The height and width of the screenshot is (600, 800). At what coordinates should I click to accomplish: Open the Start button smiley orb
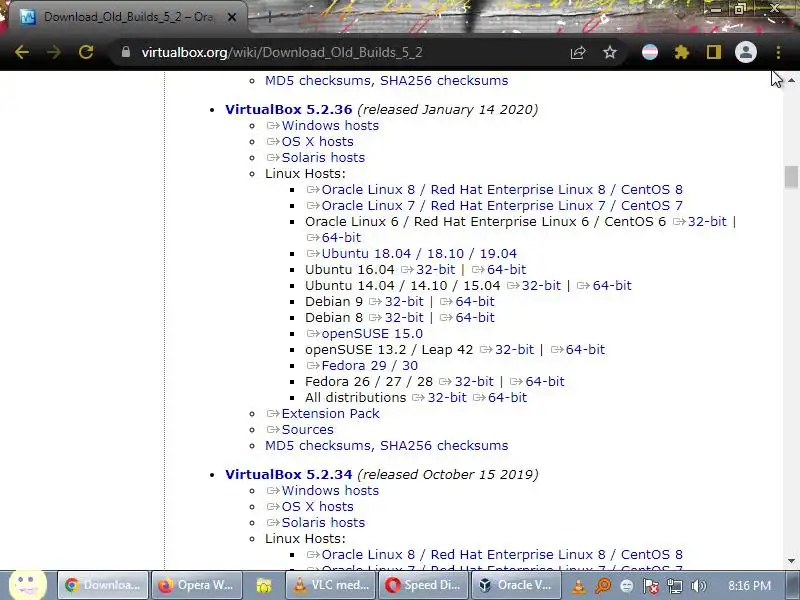(28, 585)
